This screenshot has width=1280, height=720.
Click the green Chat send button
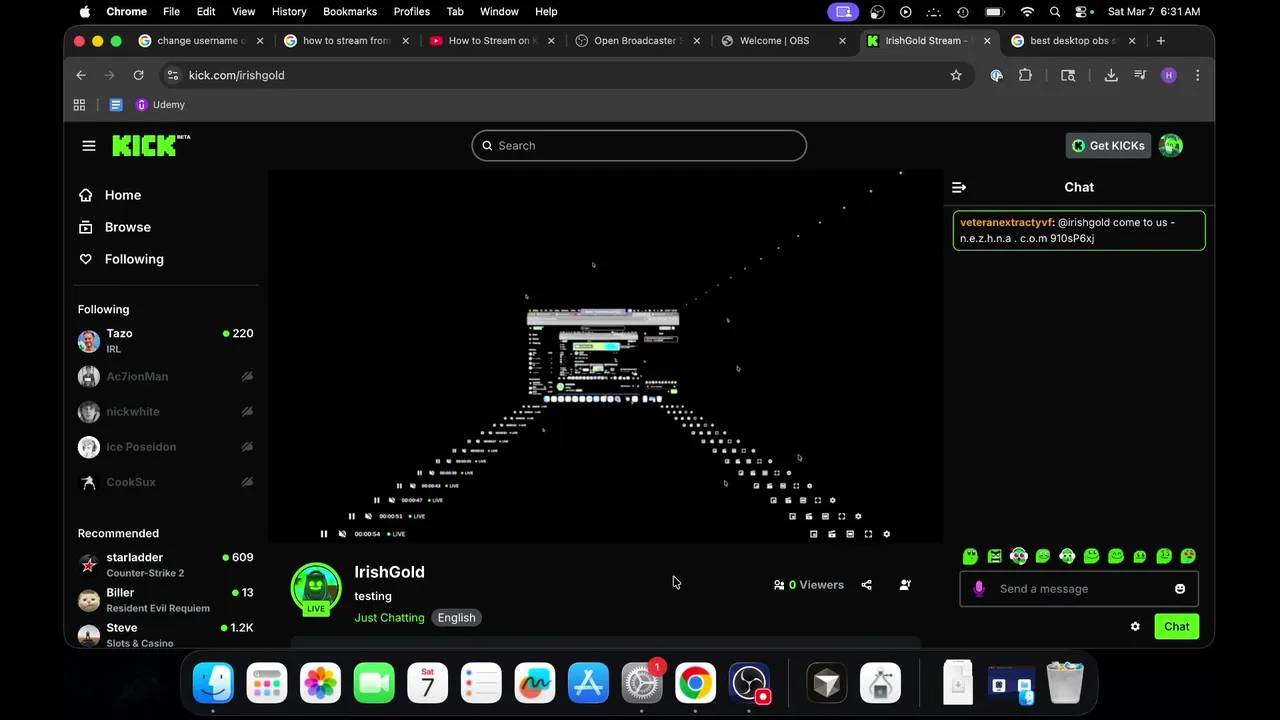pyautogui.click(x=1176, y=627)
